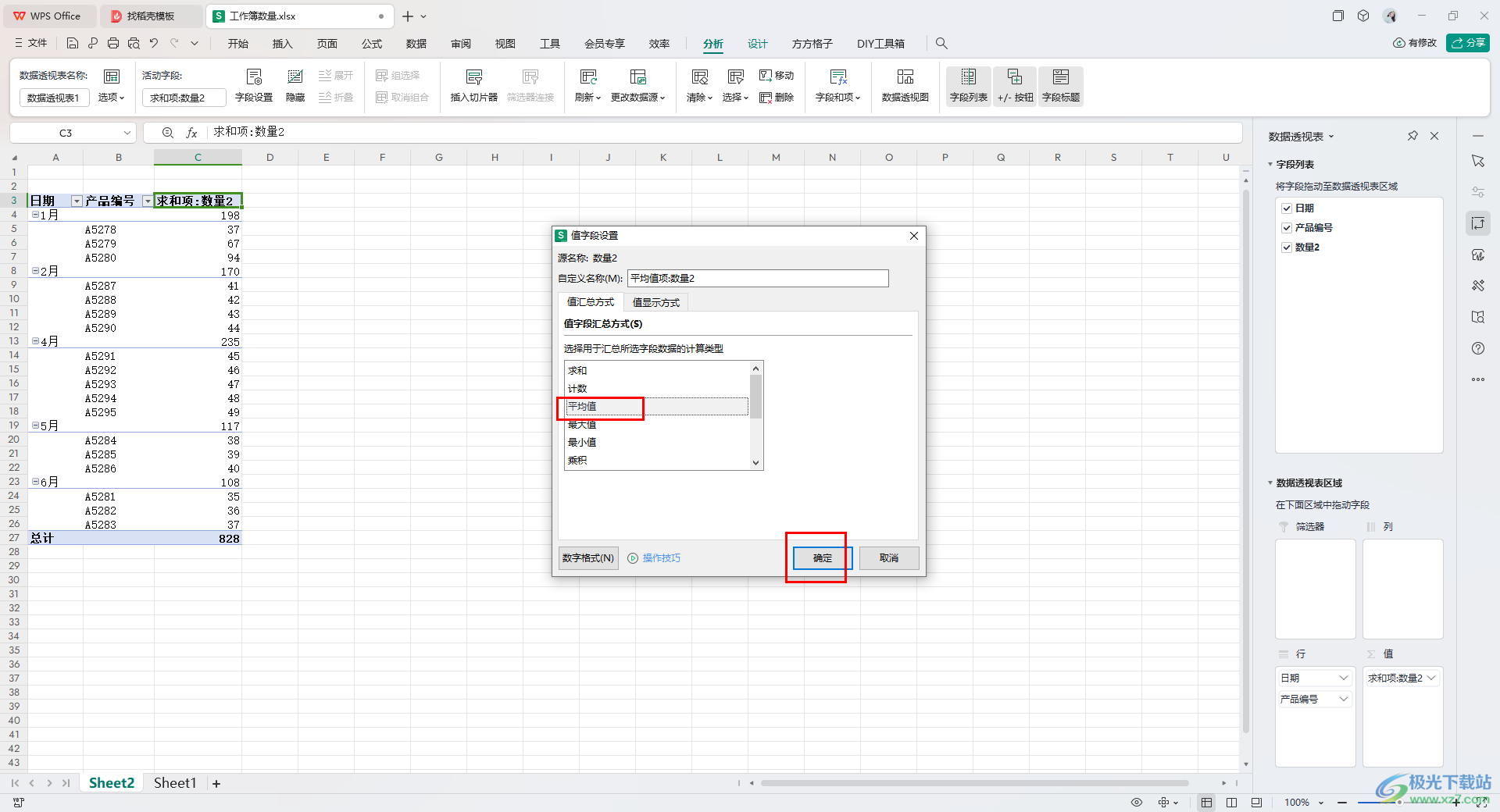
Task: Open the 分析 ribbon tab
Action: (x=712, y=44)
